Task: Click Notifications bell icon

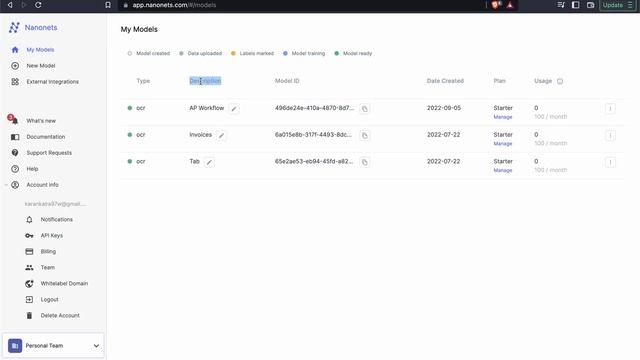Action: [29, 220]
